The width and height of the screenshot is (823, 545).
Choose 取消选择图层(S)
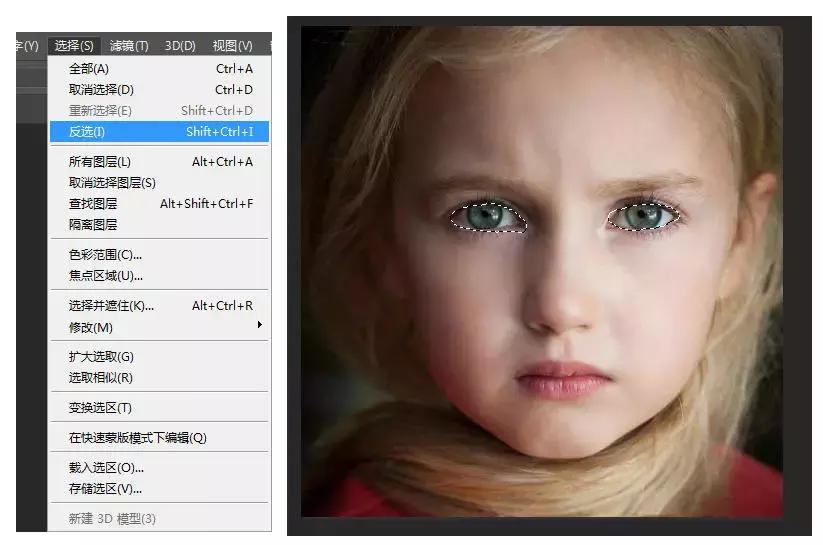click(160, 183)
